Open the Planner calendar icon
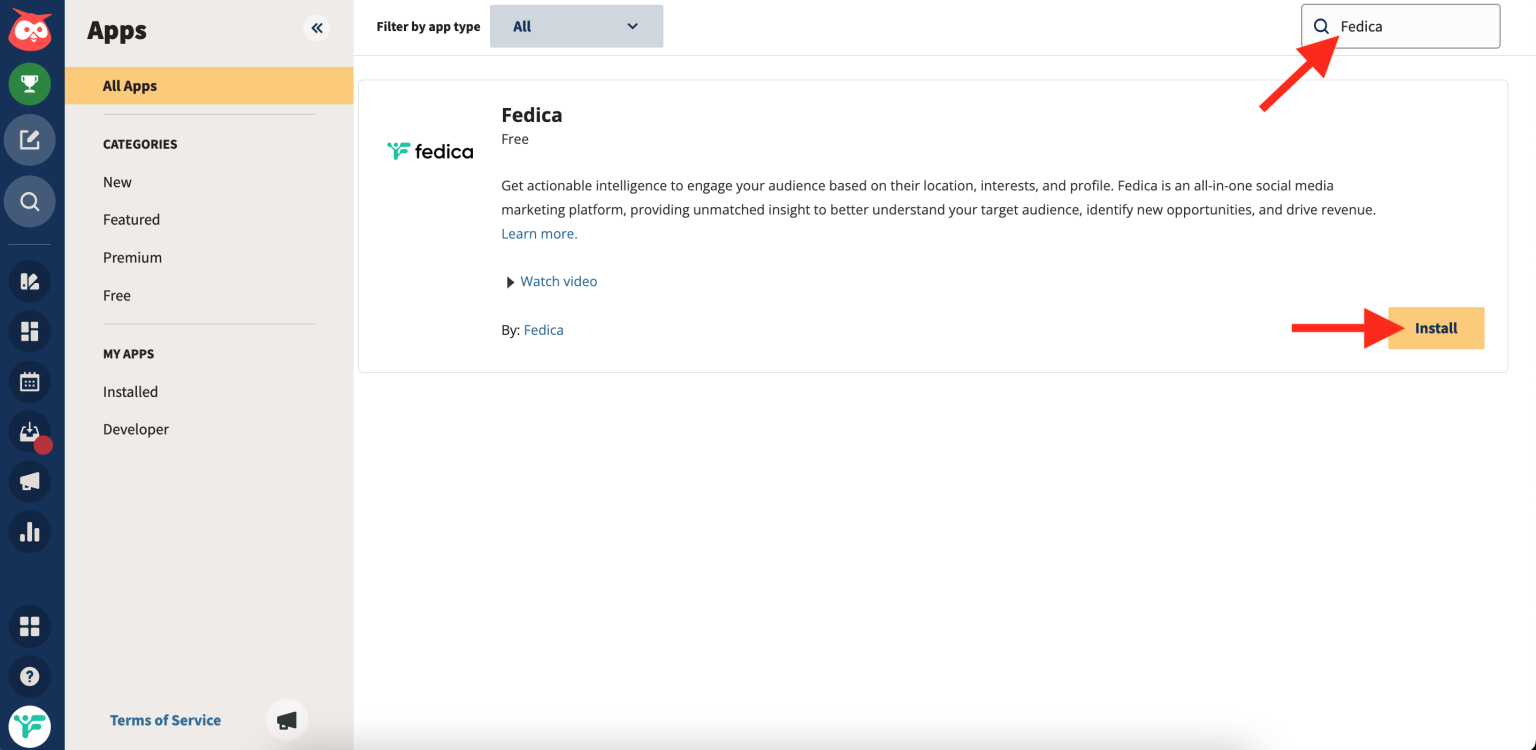This screenshot has height=750, width=1536. point(30,381)
